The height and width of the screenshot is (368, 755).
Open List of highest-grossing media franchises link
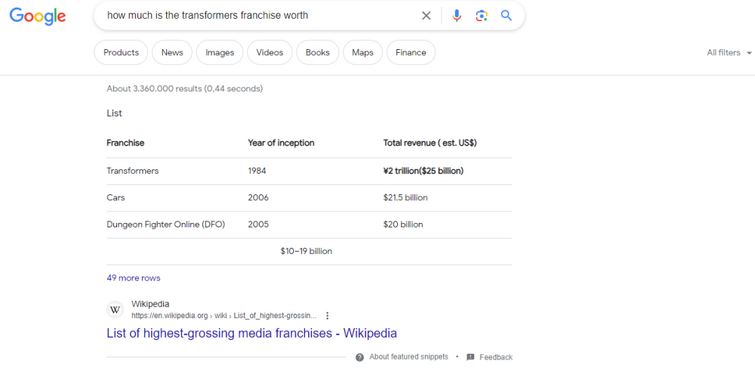[252, 333]
